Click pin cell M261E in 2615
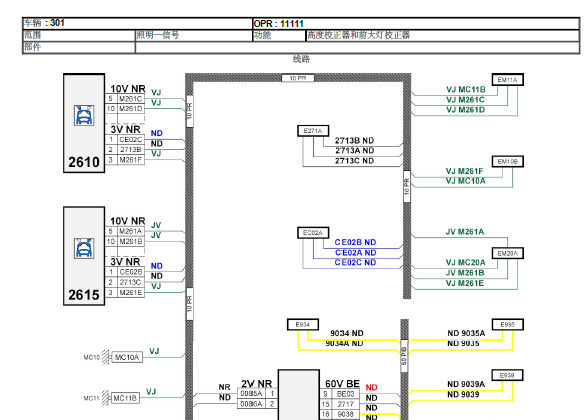This screenshot has width=585, height=420. (x=131, y=292)
